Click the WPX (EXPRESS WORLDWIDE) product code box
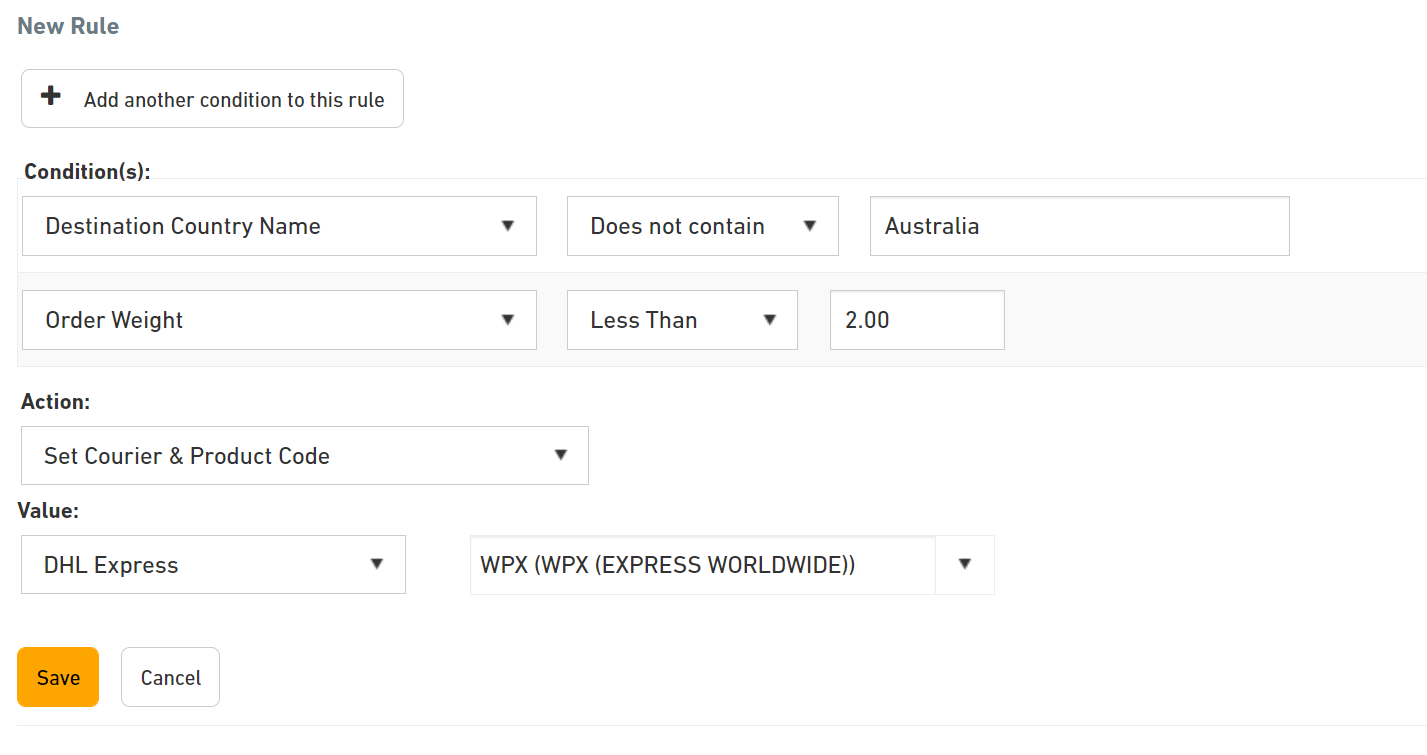Viewport: 1427px width, 755px height. pos(702,565)
